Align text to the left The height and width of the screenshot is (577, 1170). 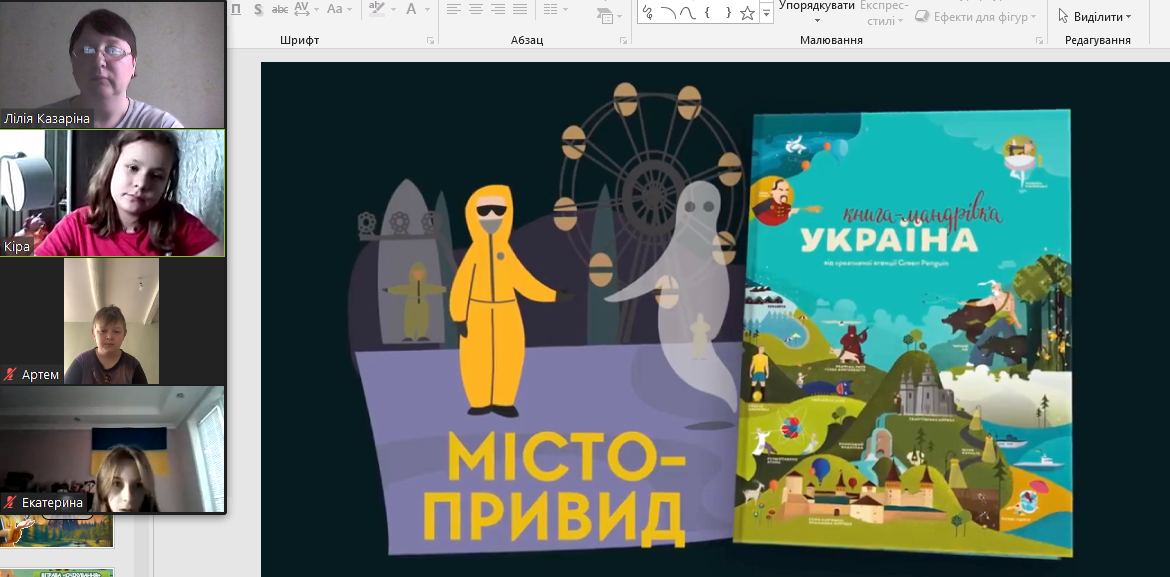pos(454,9)
